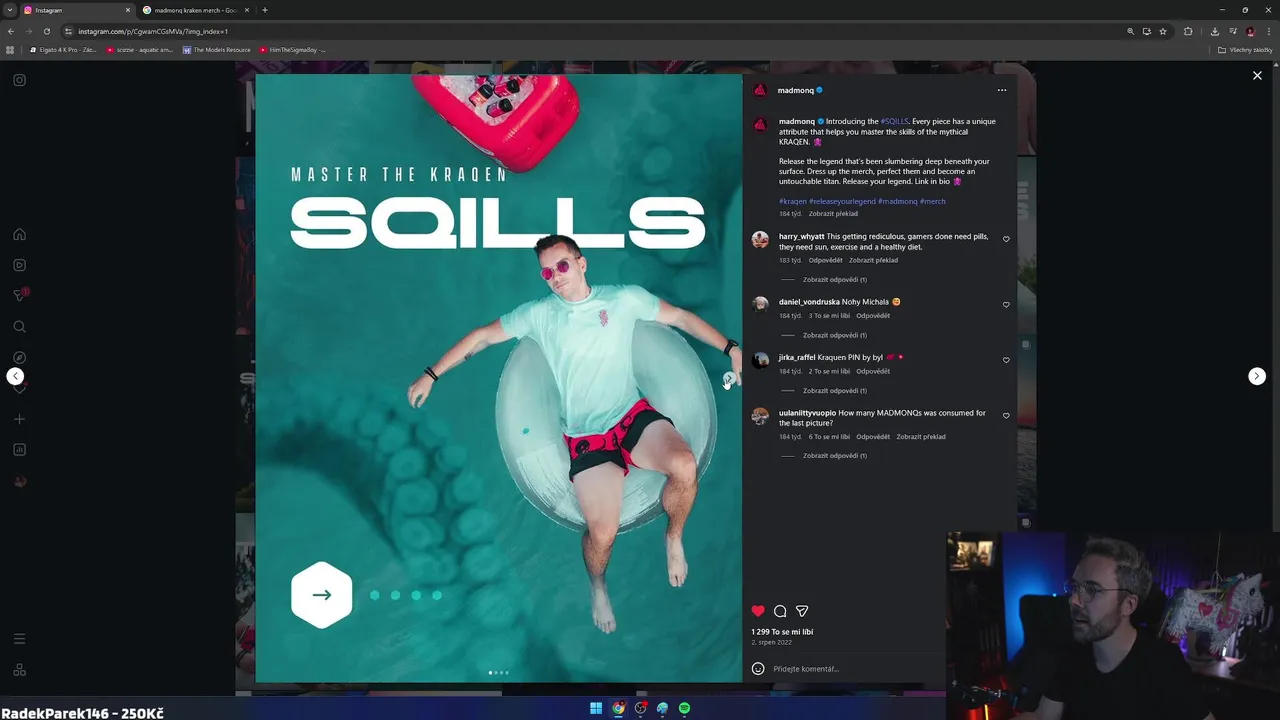Screen dimensions: 1280x720
Task: Open the dashboard chart icon in the sidebar
Action: coord(19,449)
